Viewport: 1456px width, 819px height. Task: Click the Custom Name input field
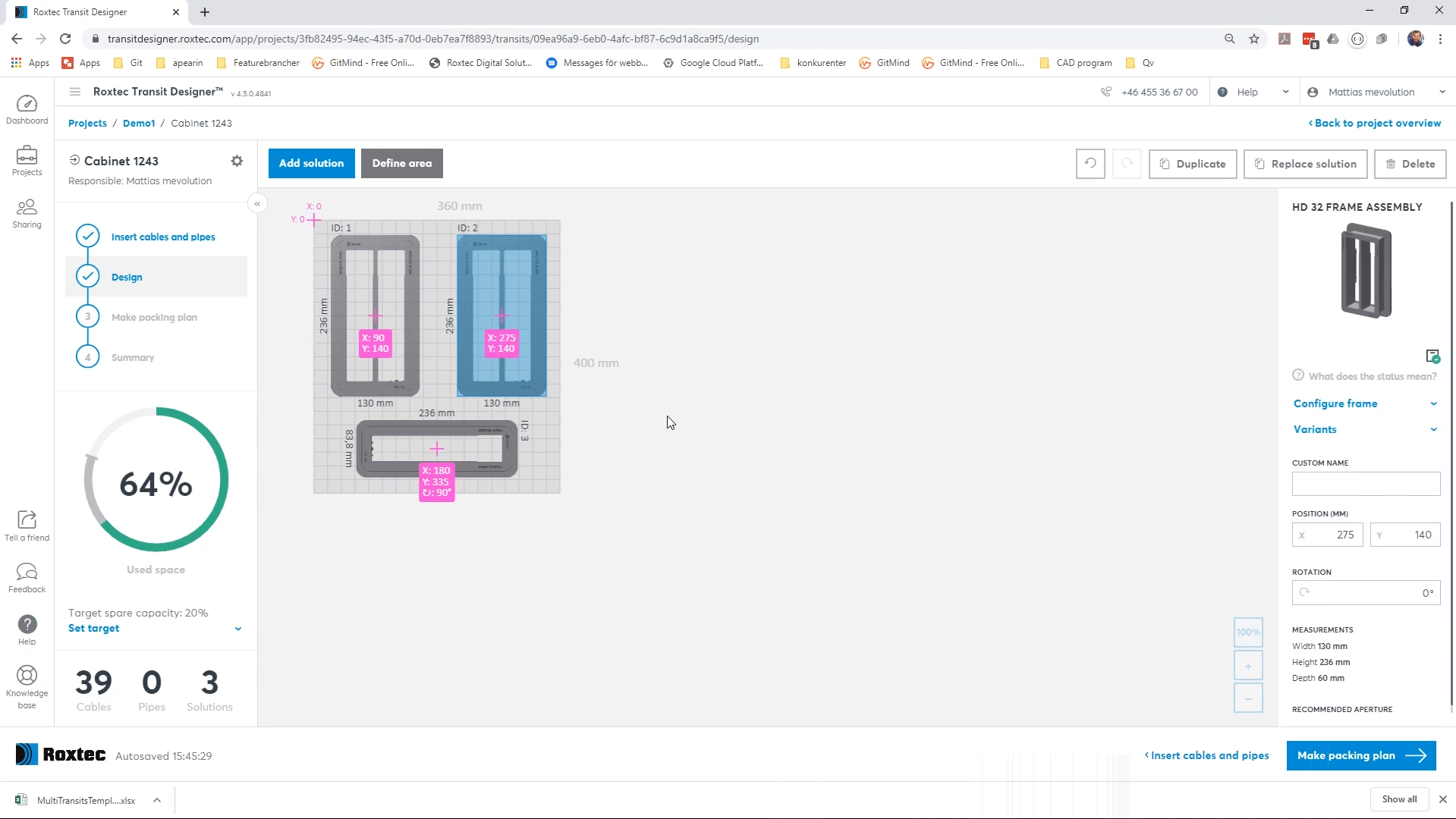(1366, 484)
